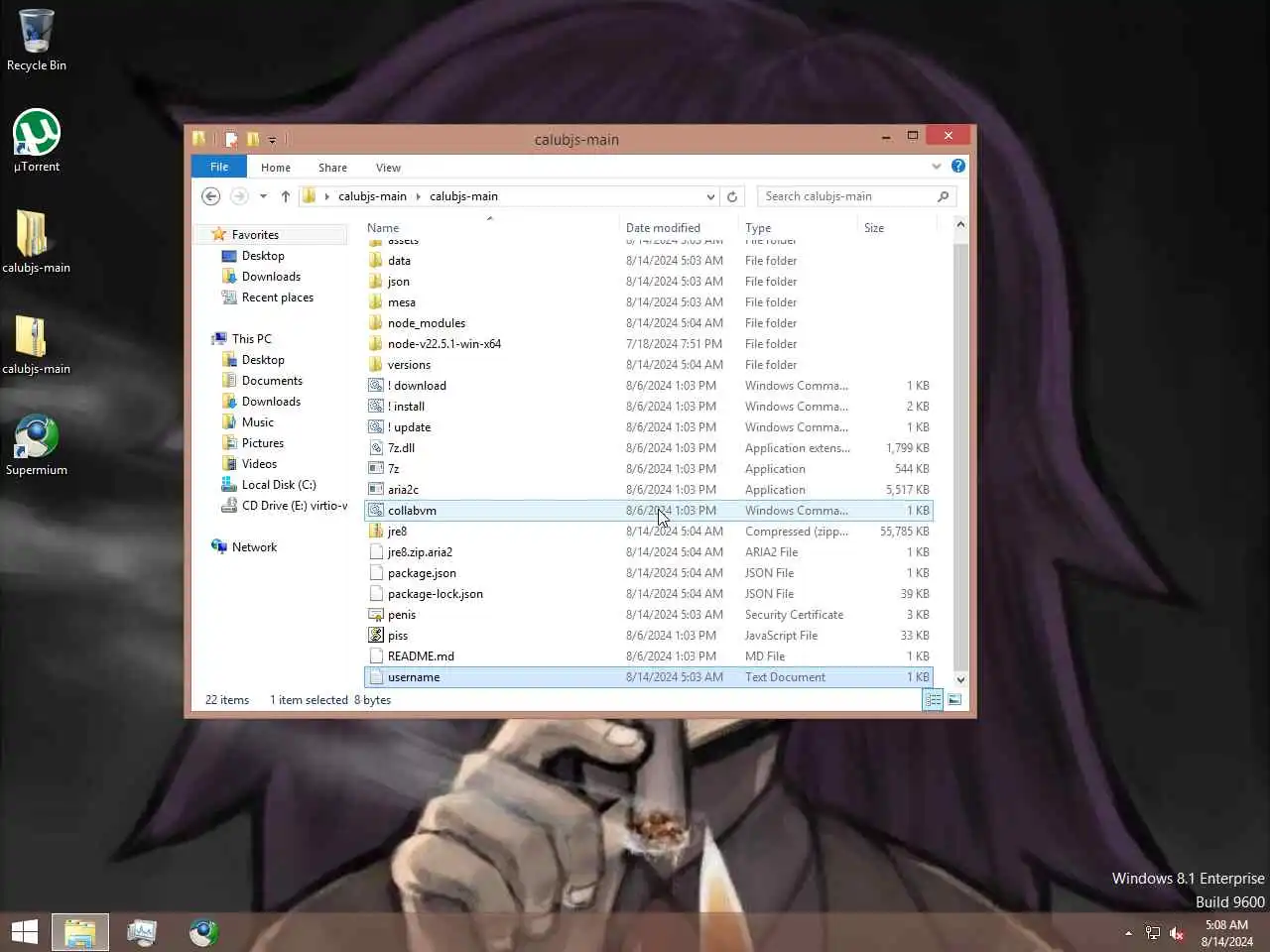Viewport: 1270px width, 952px height.
Task: Select the package-lock.json file
Action: coord(649,594)
